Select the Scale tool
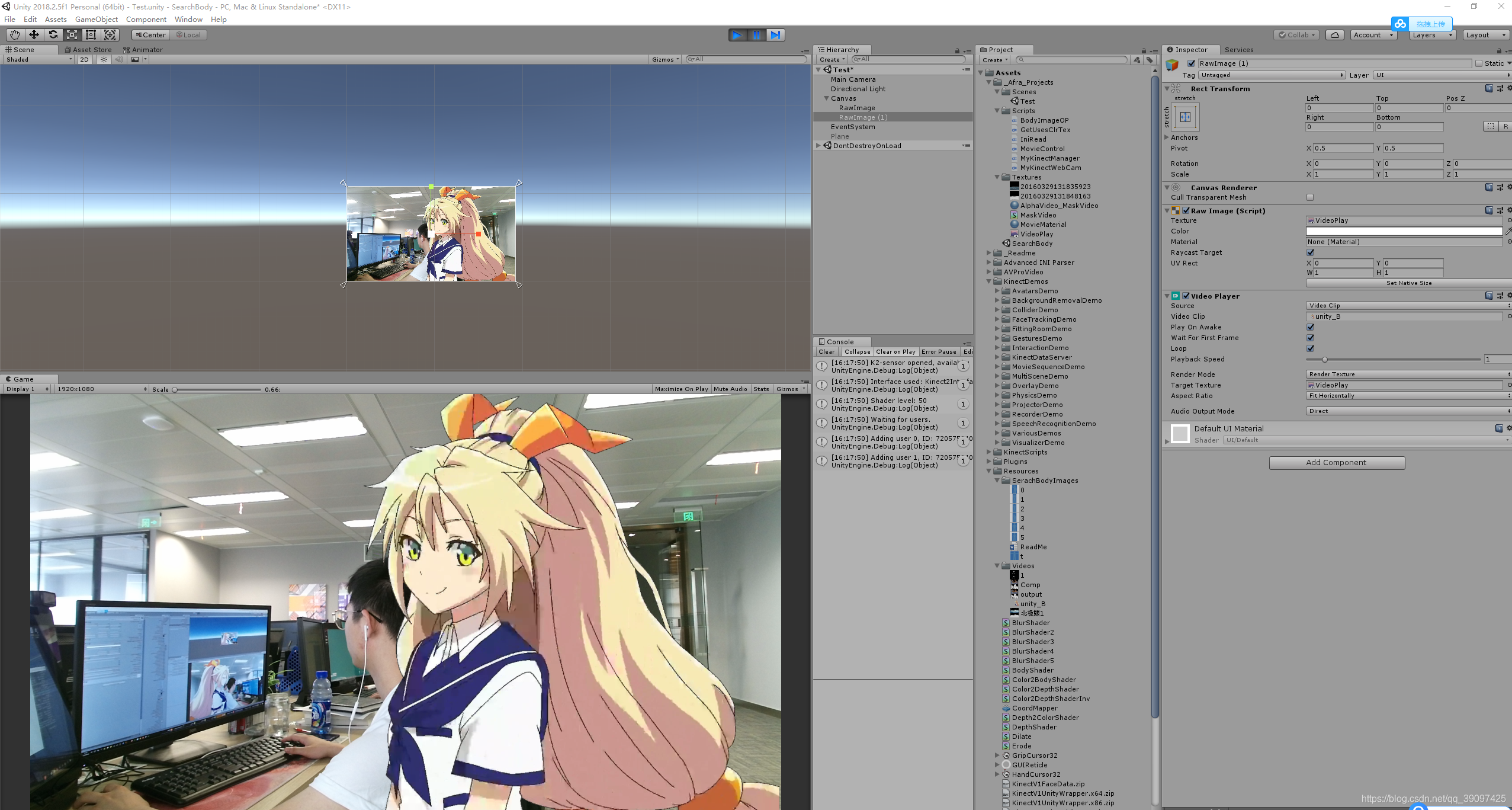Image resolution: width=1512 pixels, height=810 pixels. click(72, 35)
